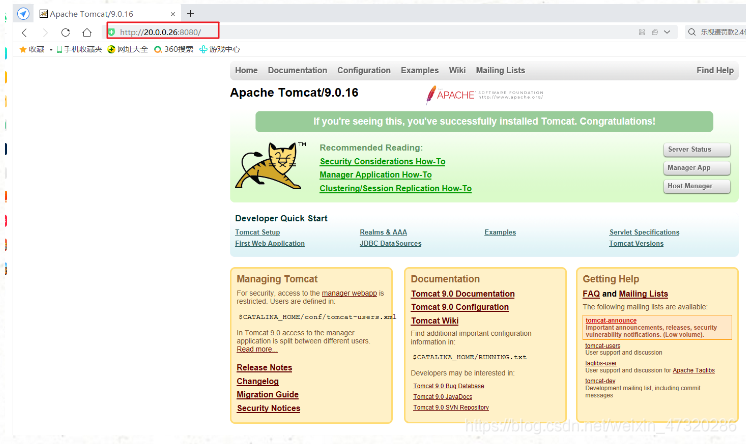
Task: Open the JDBC DataSources link
Action: point(391,243)
